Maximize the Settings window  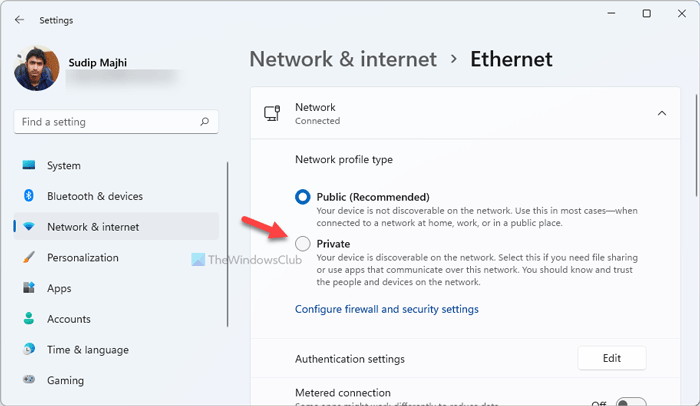coord(646,14)
